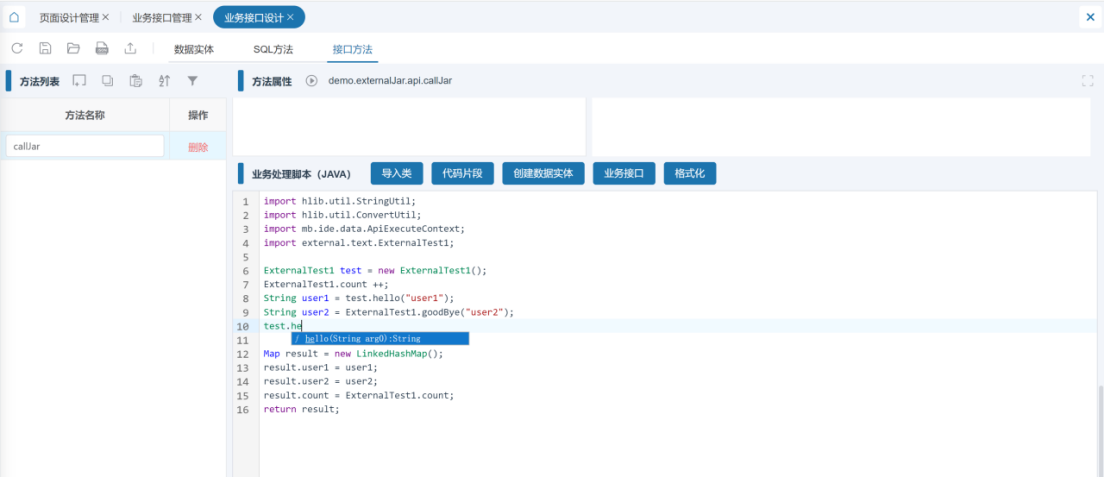Click line 7 ExternalTest1.count ++
Screen dimensions: 1104x478
[x=326, y=284]
